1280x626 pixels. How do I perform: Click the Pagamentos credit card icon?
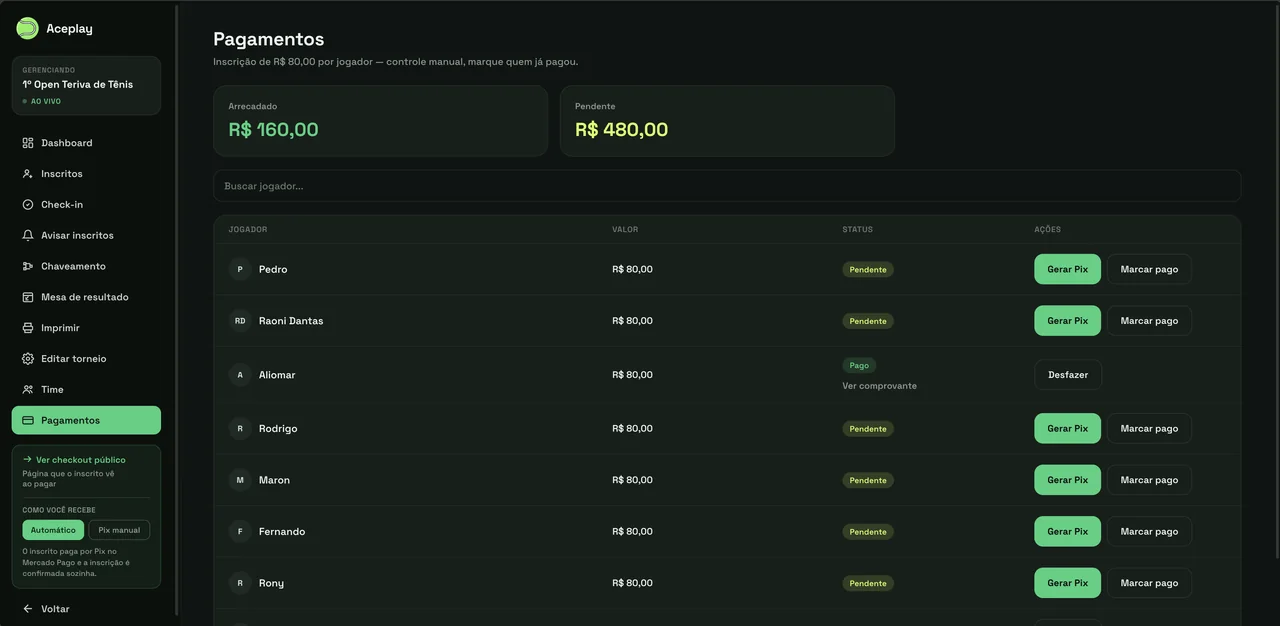tap(28, 421)
